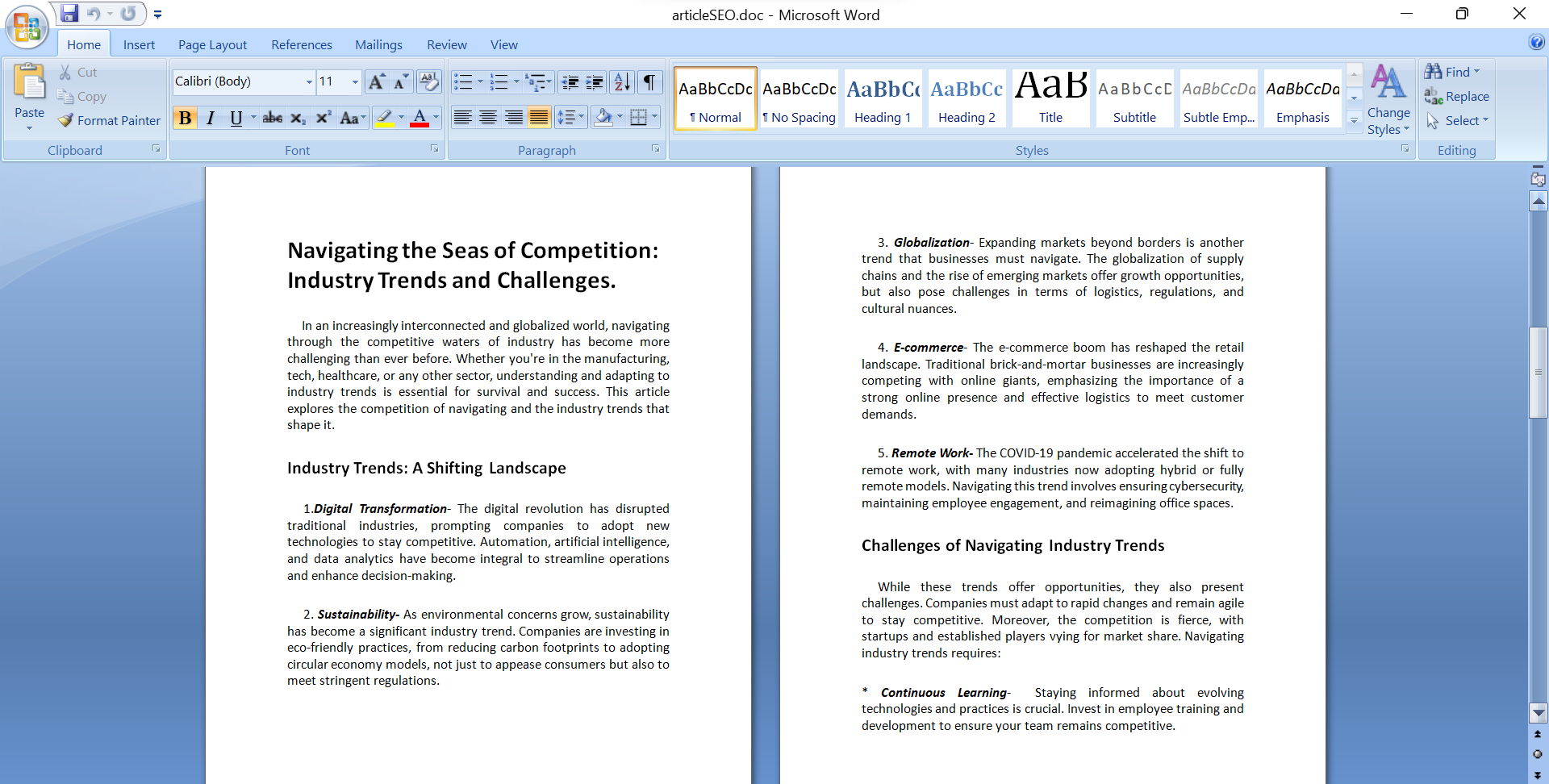The image size is (1549, 784).
Task: Customize the Quick Access Toolbar dropdown
Action: click(x=157, y=15)
